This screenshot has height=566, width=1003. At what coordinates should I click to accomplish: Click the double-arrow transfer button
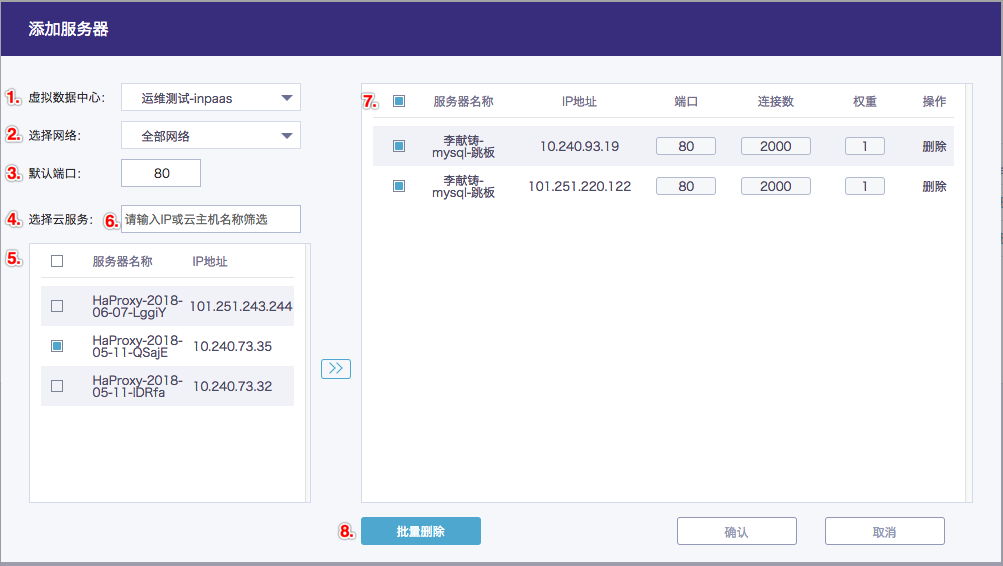[x=336, y=369]
